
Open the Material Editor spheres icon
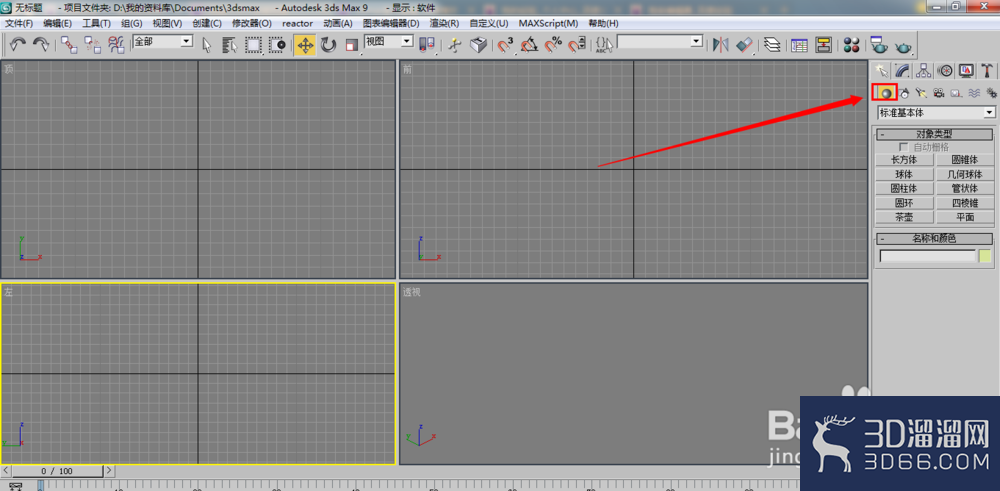851,45
